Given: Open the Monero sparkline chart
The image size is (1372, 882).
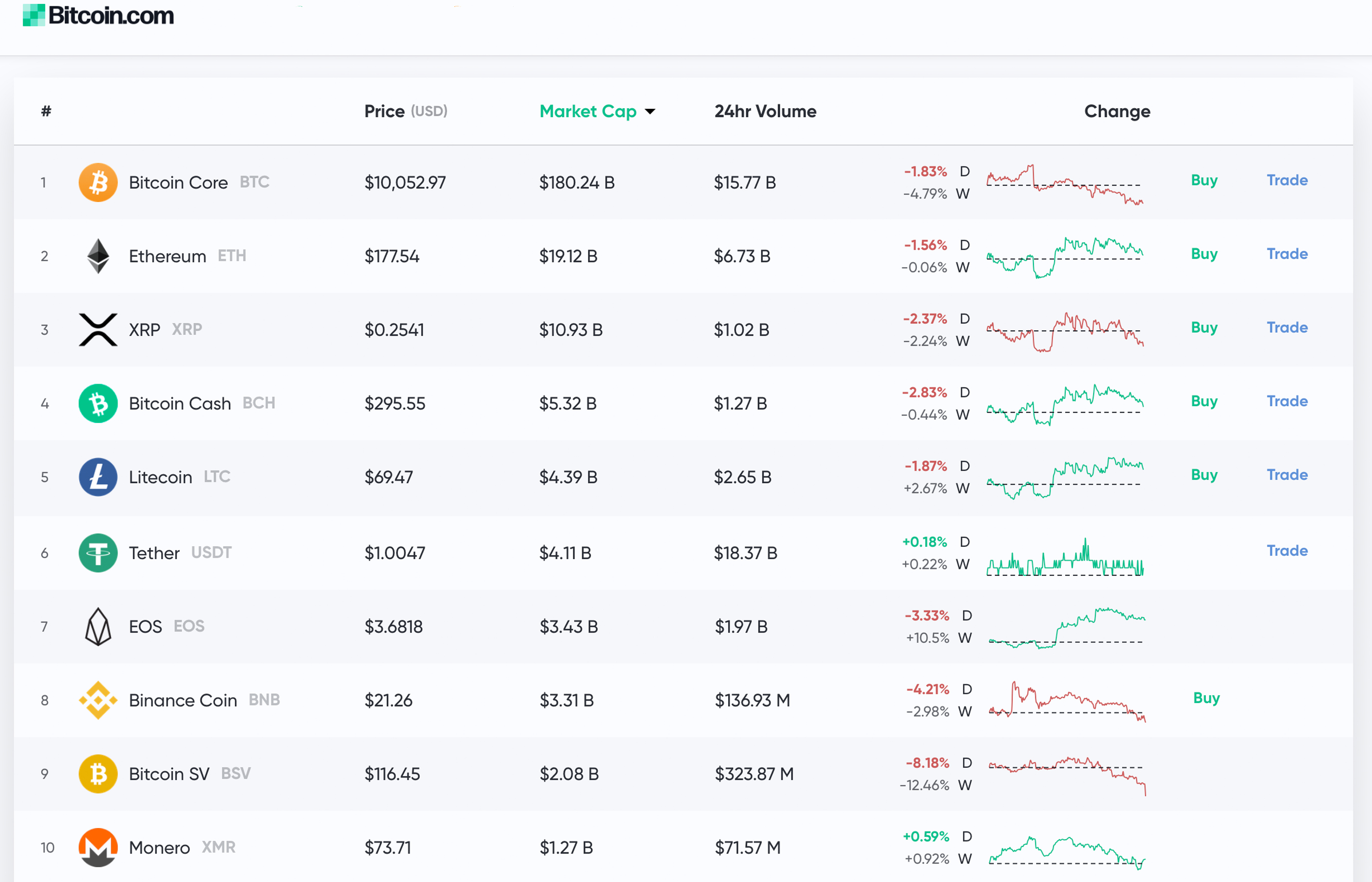Looking at the screenshot, I should pos(1067,853).
